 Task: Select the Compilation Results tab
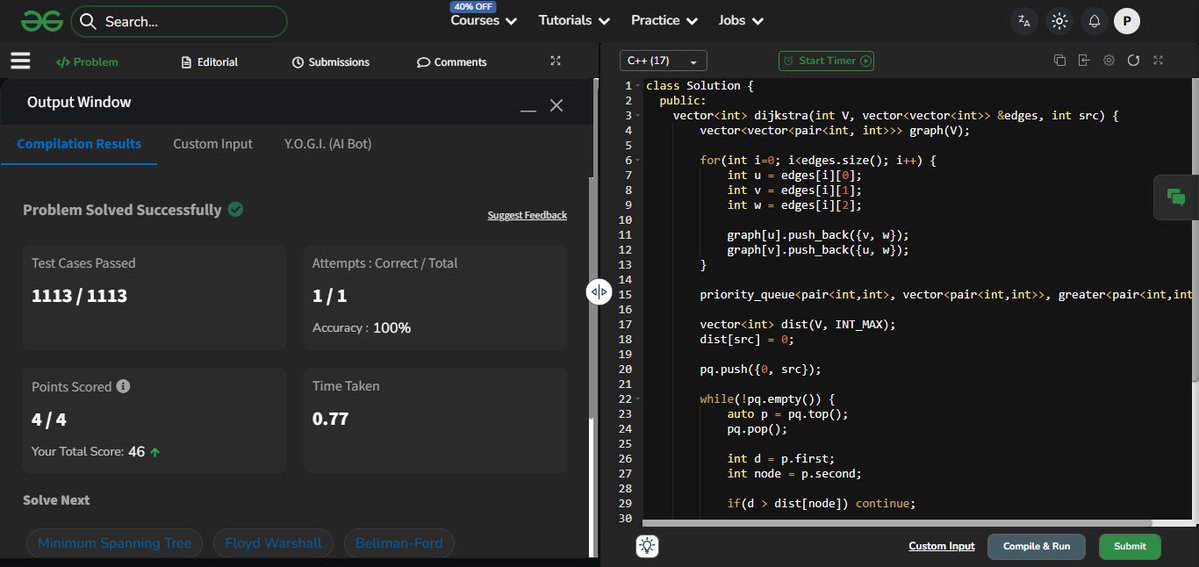point(79,144)
